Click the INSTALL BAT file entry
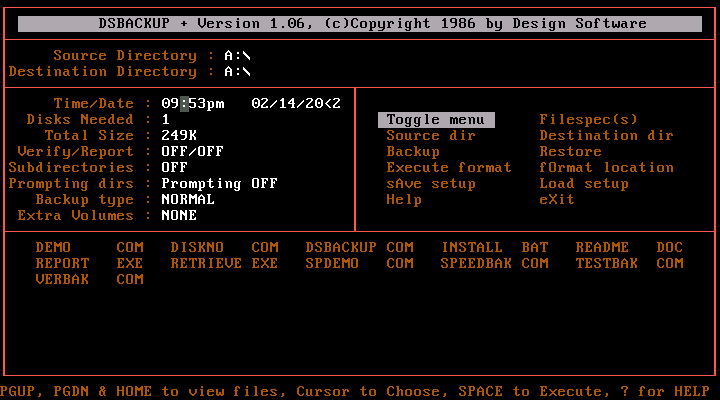The height and width of the screenshot is (400, 720). (495, 248)
